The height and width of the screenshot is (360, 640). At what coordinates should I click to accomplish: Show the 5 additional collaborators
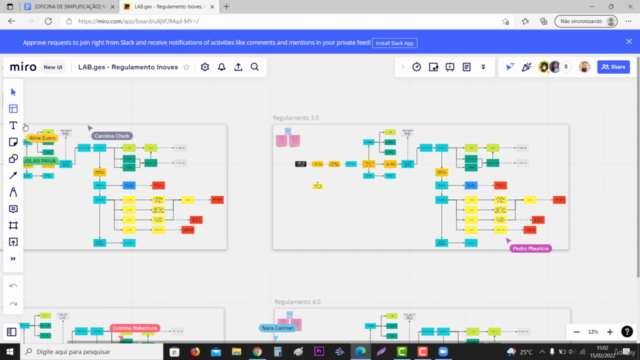pyautogui.click(x=566, y=67)
